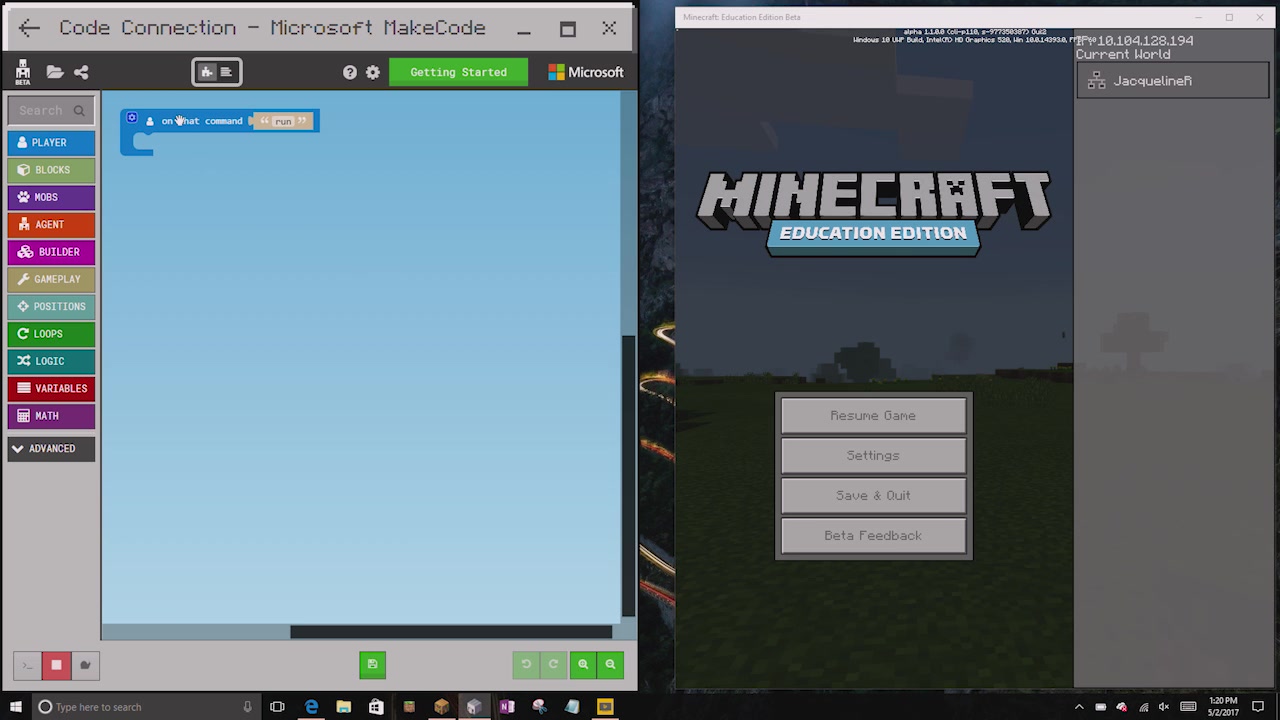
Task: Open the Gameplay category
Action: click(x=51, y=279)
